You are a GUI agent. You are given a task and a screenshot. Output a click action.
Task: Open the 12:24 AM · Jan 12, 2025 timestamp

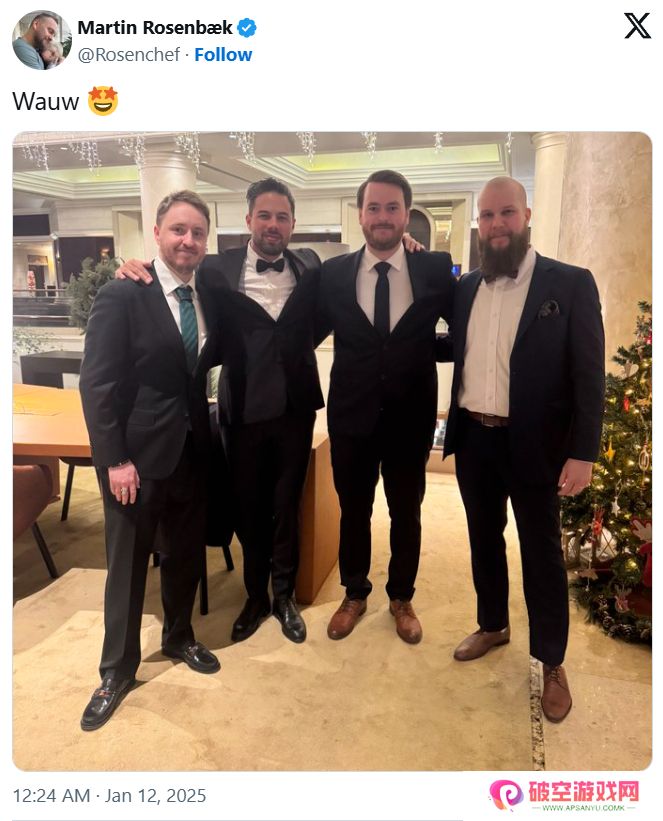point(109,796)
